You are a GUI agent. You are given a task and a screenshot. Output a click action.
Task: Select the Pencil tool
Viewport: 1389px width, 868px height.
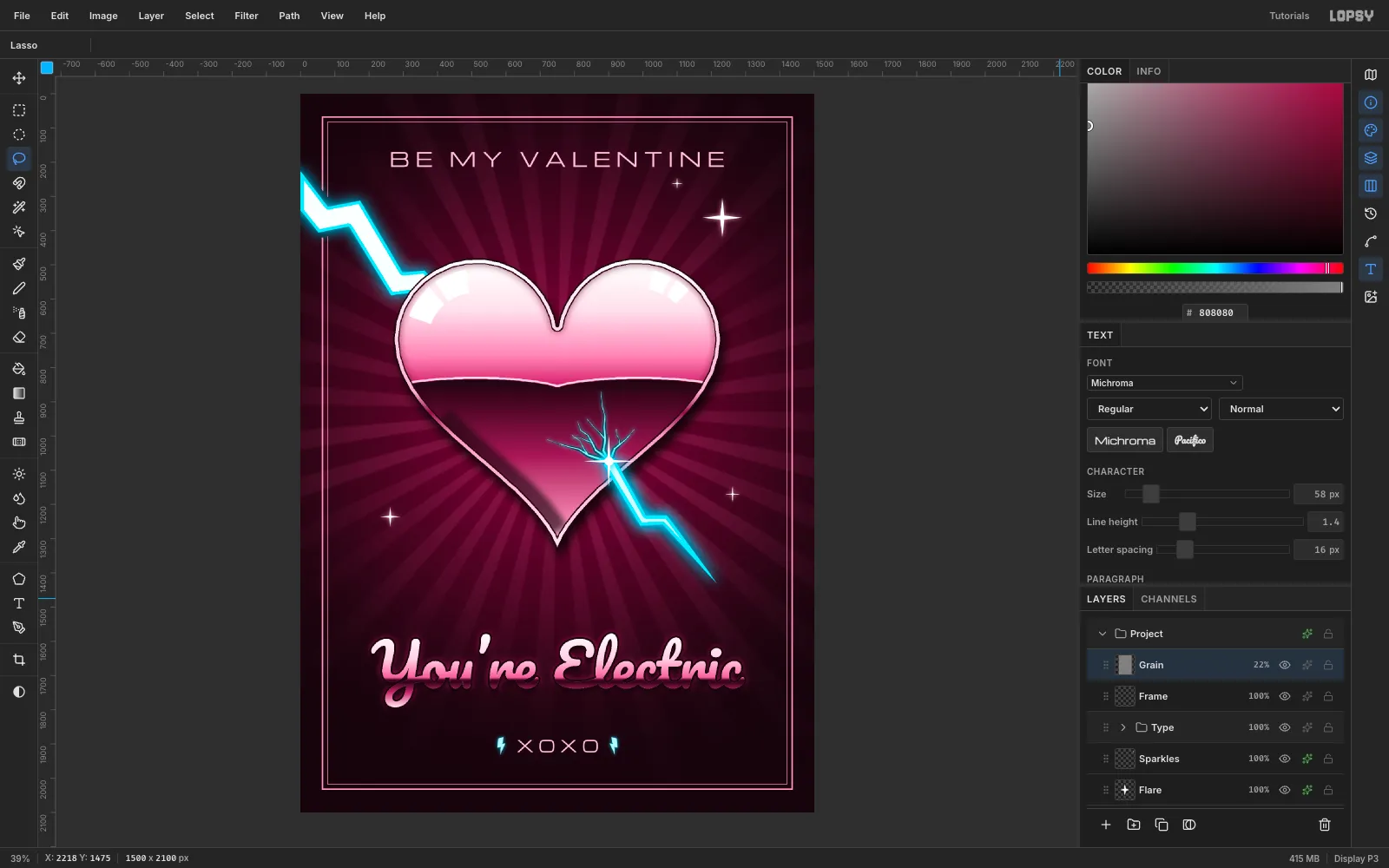click(x=19, y=288)
